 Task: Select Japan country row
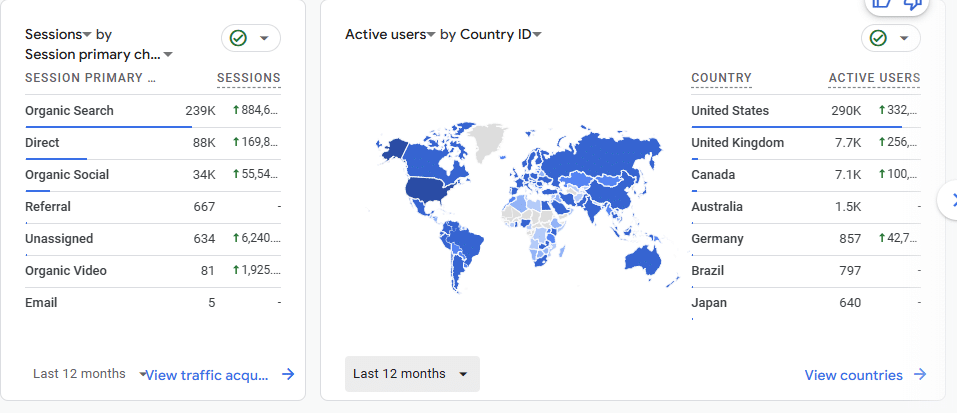tap(806, 303)
